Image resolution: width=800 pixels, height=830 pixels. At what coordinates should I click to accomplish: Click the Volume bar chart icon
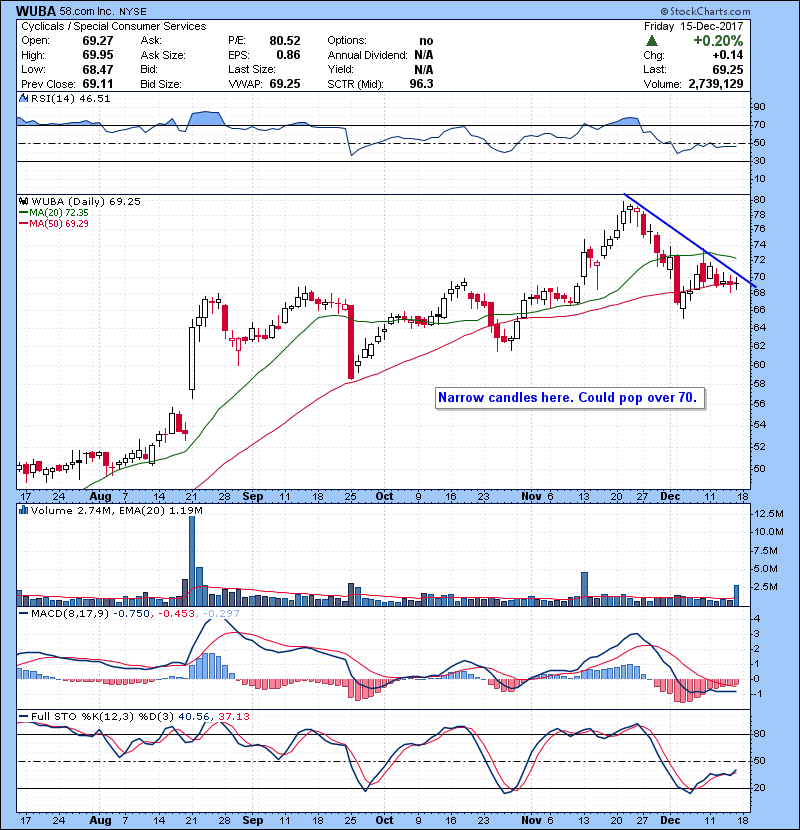(23, 510)
